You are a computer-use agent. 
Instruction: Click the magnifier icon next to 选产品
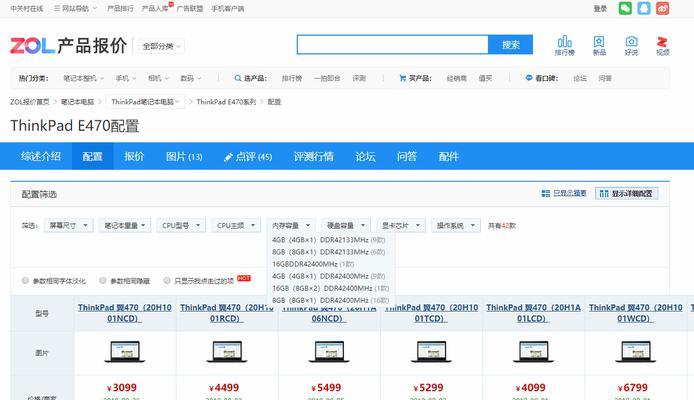tap(237, 78)
